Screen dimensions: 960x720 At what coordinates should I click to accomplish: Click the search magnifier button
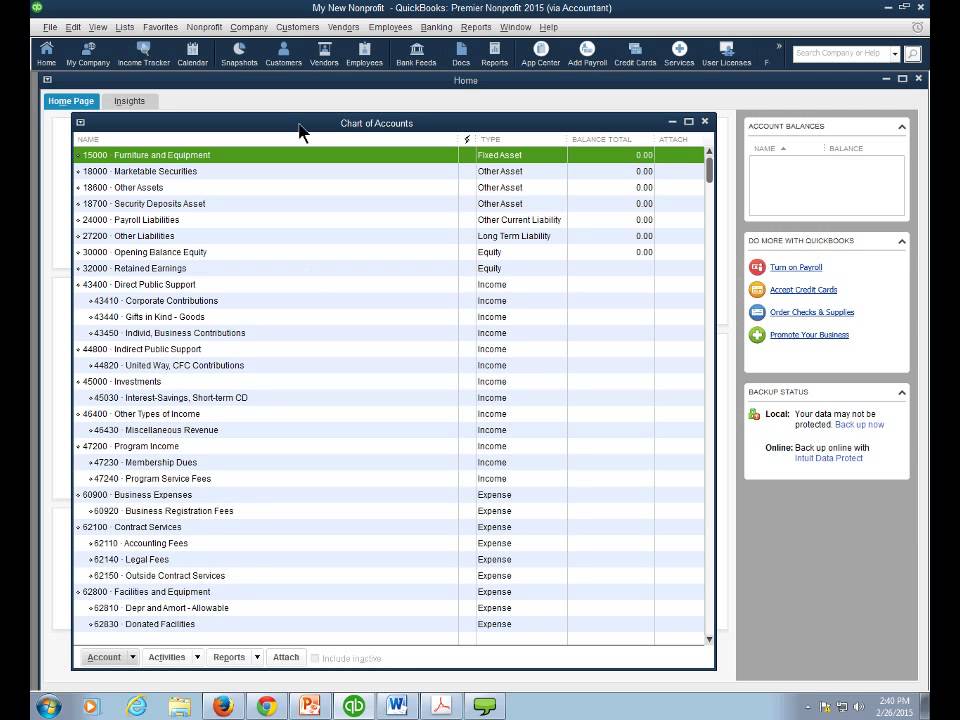click(x=912, y=54)
